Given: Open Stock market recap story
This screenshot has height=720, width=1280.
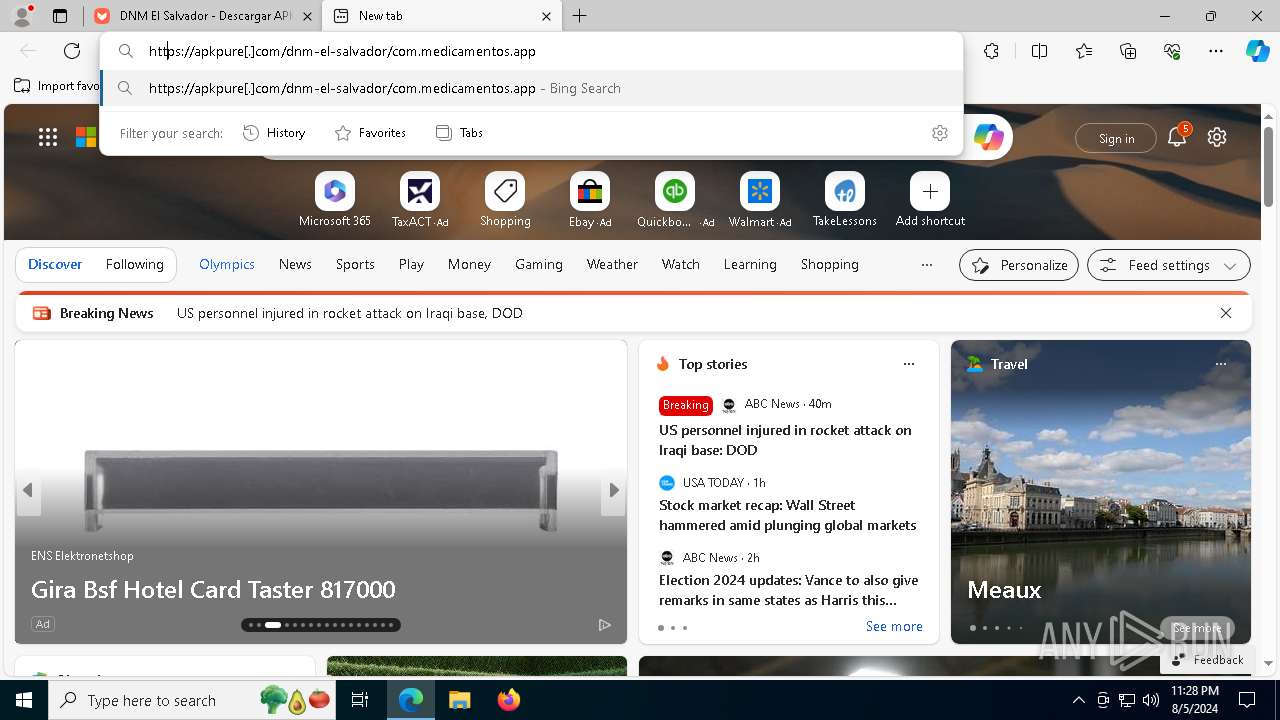Looking at the screenshot, I should pyautogui.click(x=788, y=515).
